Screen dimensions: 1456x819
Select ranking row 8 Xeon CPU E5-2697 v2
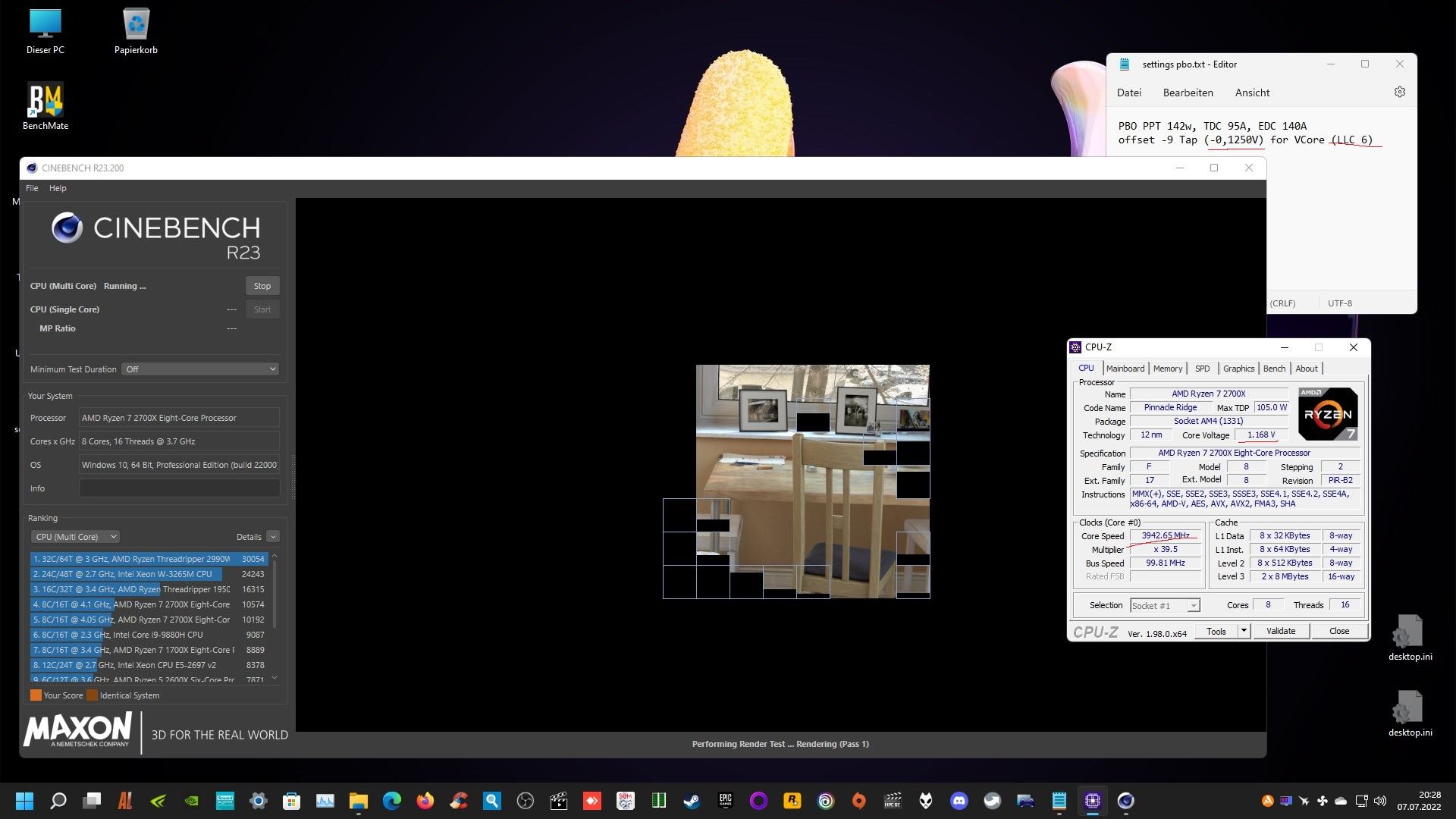click(149, 665)
